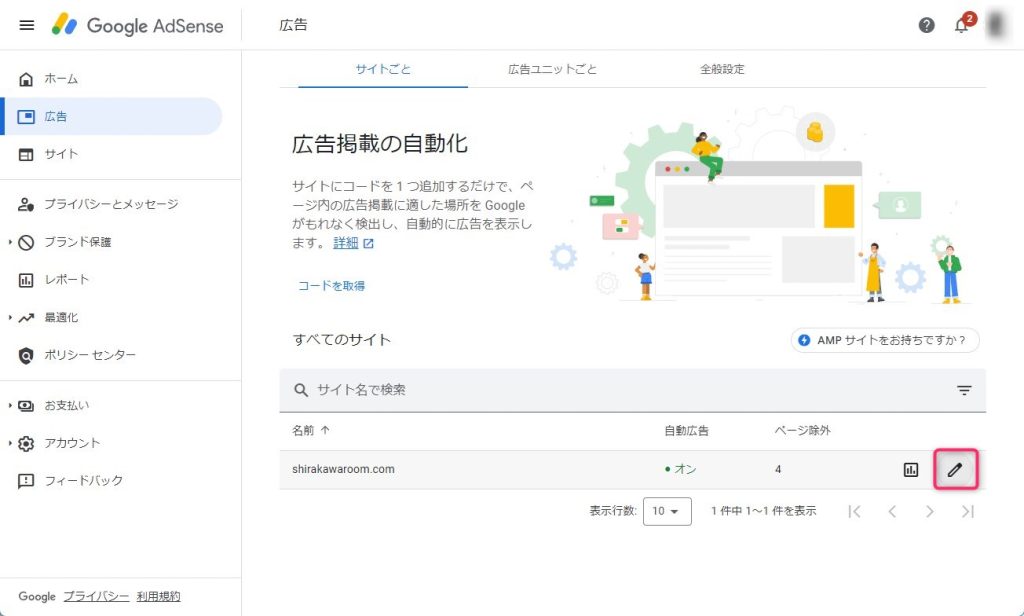1024x616 pixels.
Task: Open the report chart icon for shirakawaroom.com
Action: [911, 469]
